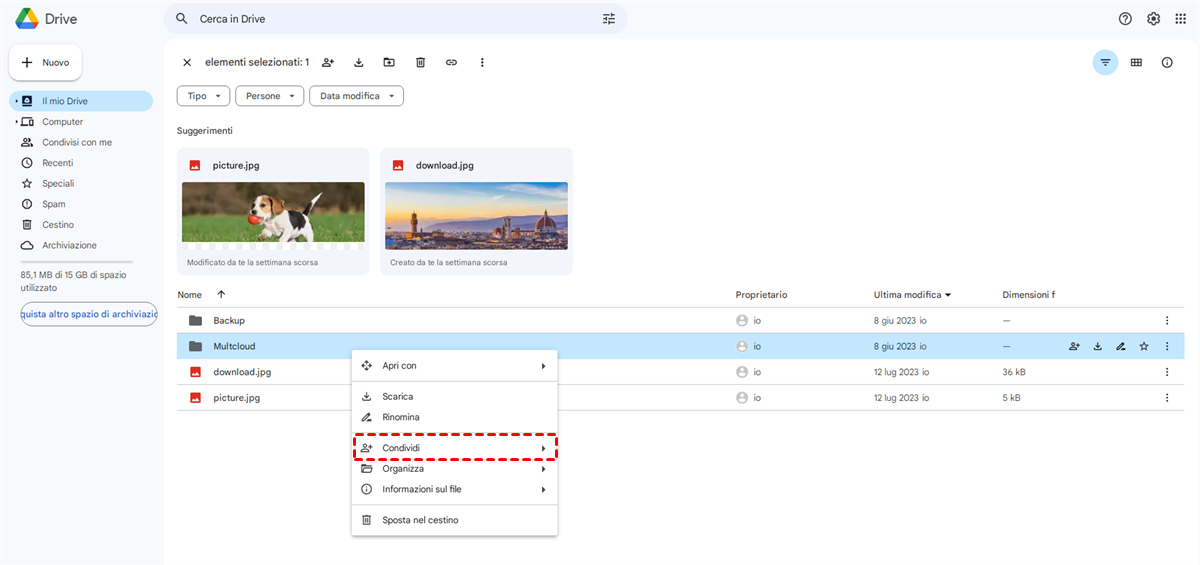Show details info icon at top right
The height and width of the screenshot is (565, 1200).
[1167, 62]
